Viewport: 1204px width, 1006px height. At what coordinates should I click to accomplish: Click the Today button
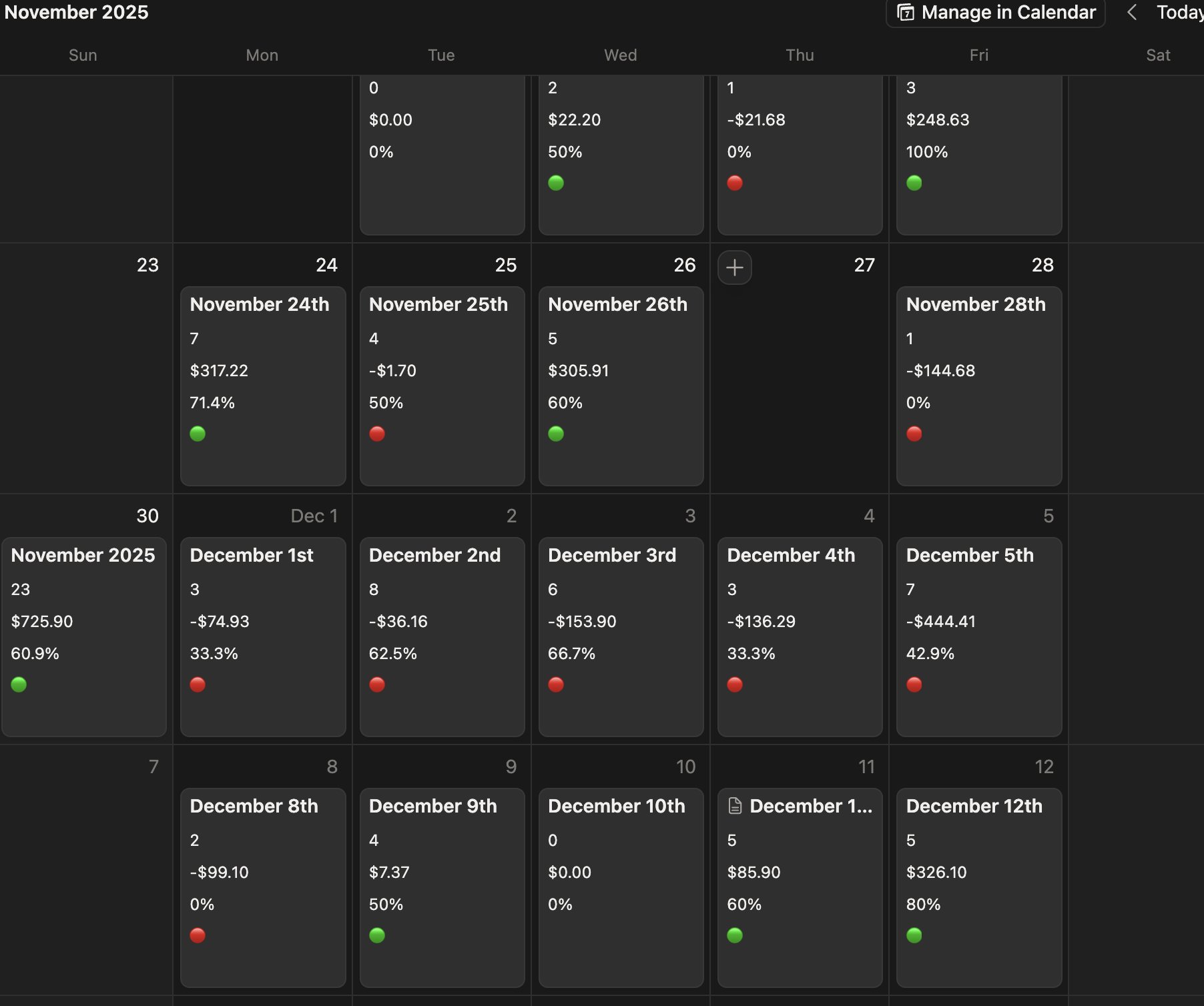point(1185,12)
